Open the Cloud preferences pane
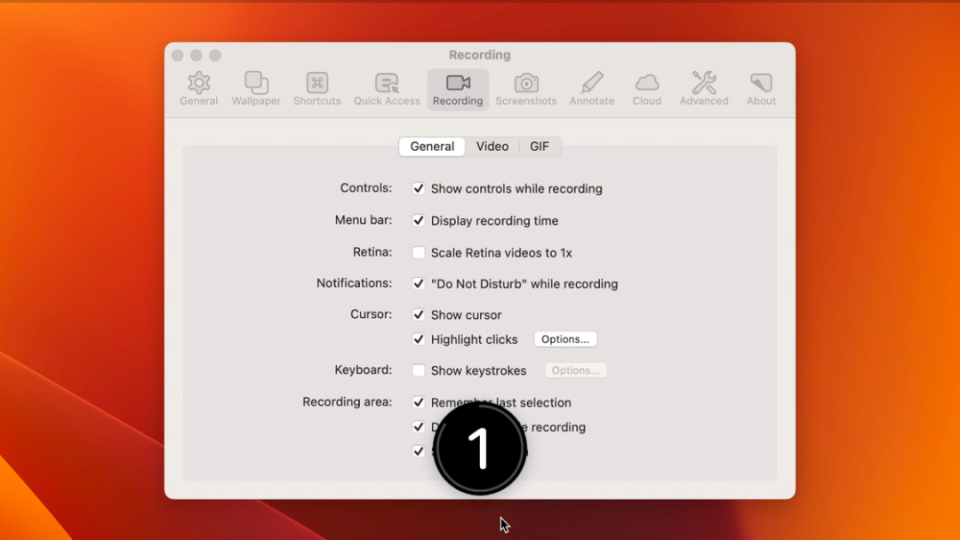The width and height of the screenshot is (960, 540). point(647,89)
